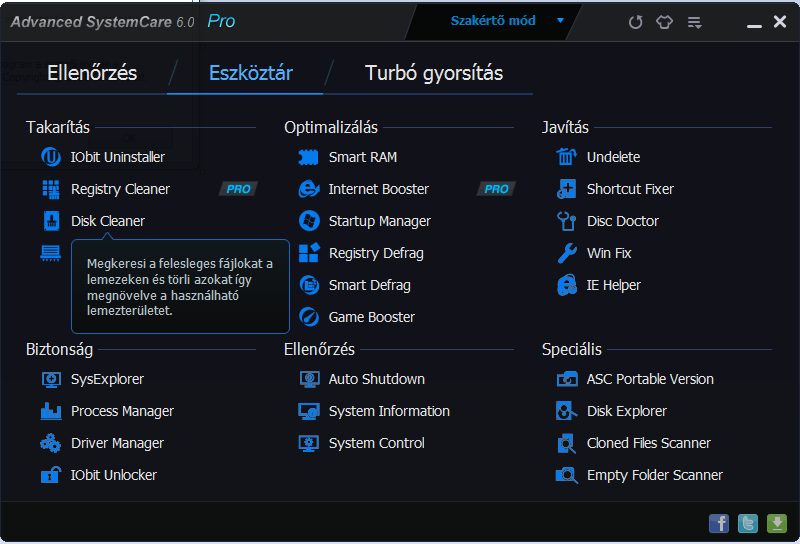Image resolution: width=800 pixels, height=544 pixels.
Task: Select the Eszköztár tab
Action: [x=251, y=73]
